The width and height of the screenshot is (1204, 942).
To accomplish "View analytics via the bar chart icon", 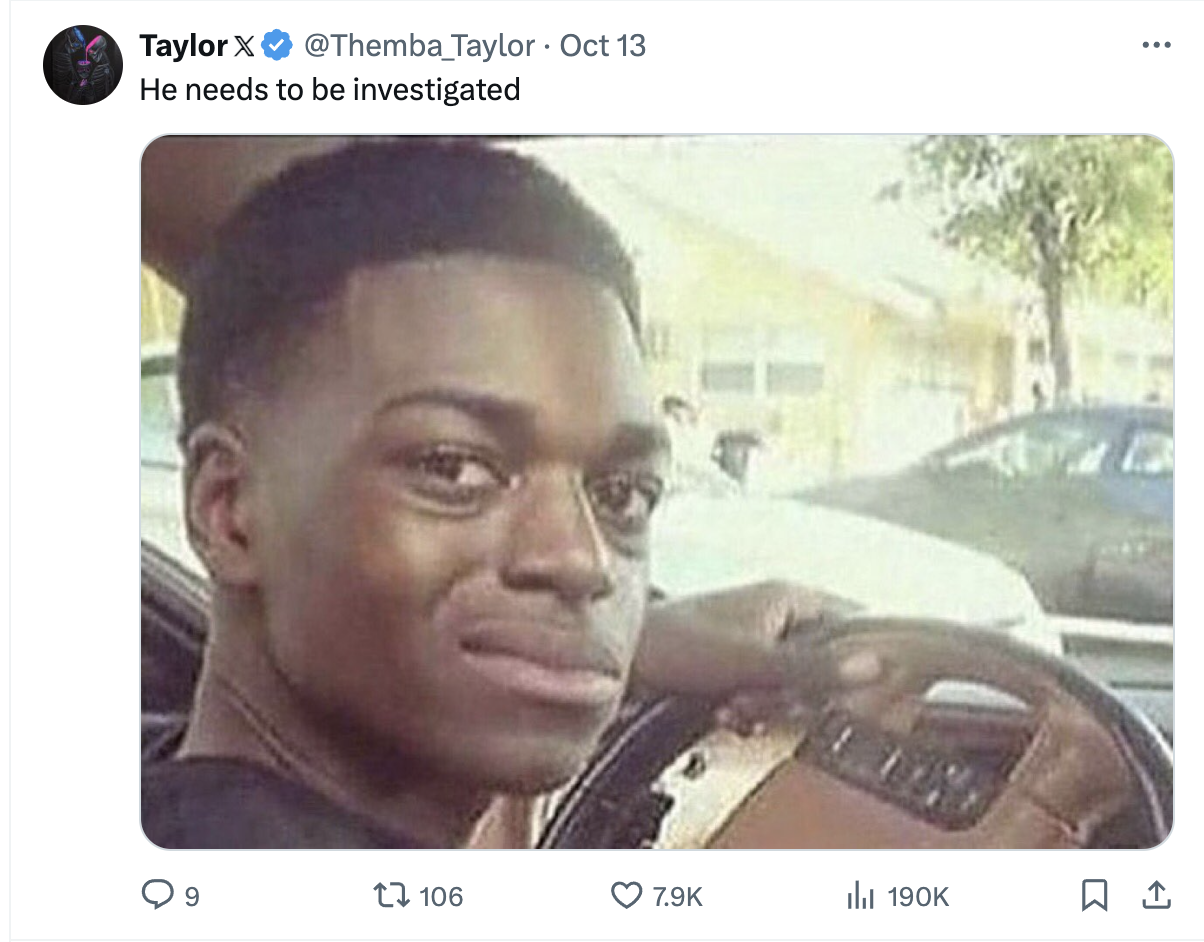I will click(x=860, y=895).
